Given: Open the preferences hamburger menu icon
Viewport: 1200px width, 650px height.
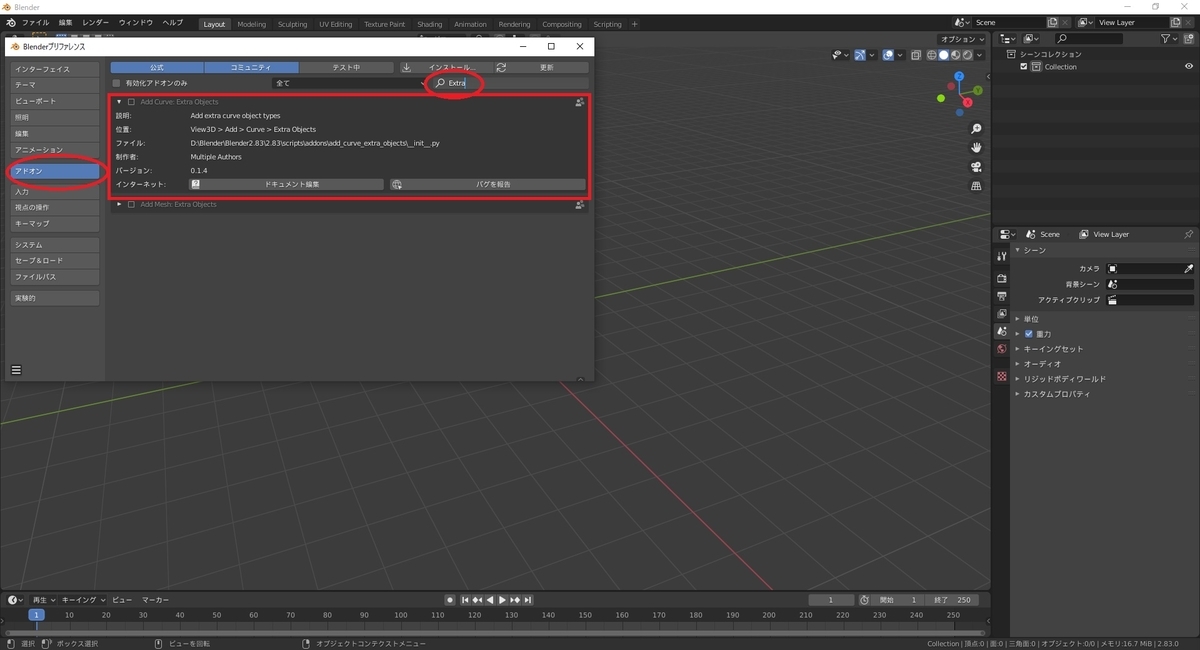Looking at the screenshot, I should (16, 370).
